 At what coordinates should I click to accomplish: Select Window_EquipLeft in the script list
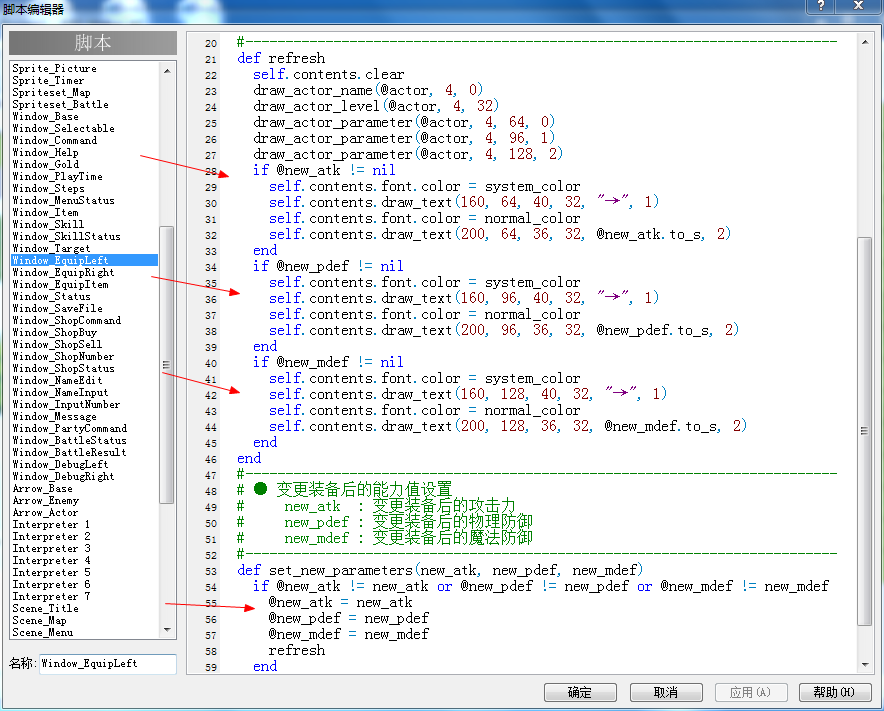coord(85,260)
